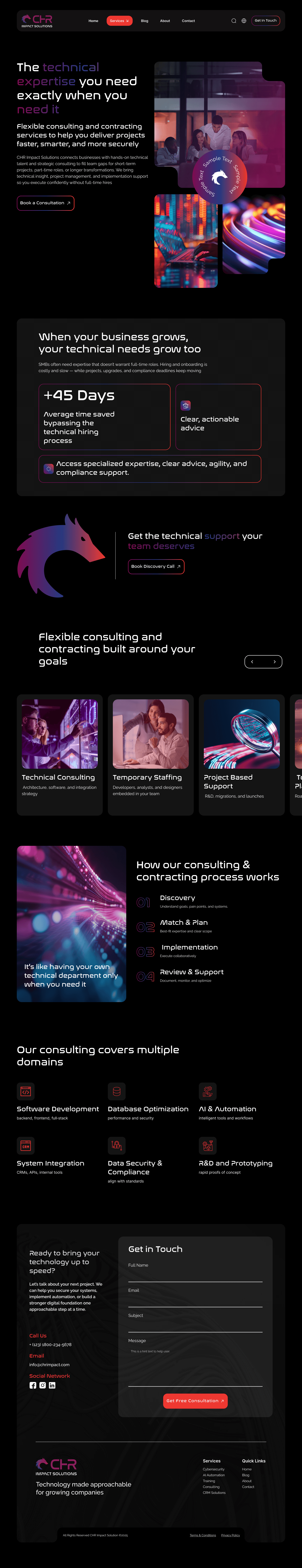The width and height of the screenshot is (302, 1568).
Task: Click the AI & Automation heading
Action: pyautogui.click(x=228, y=1109)
